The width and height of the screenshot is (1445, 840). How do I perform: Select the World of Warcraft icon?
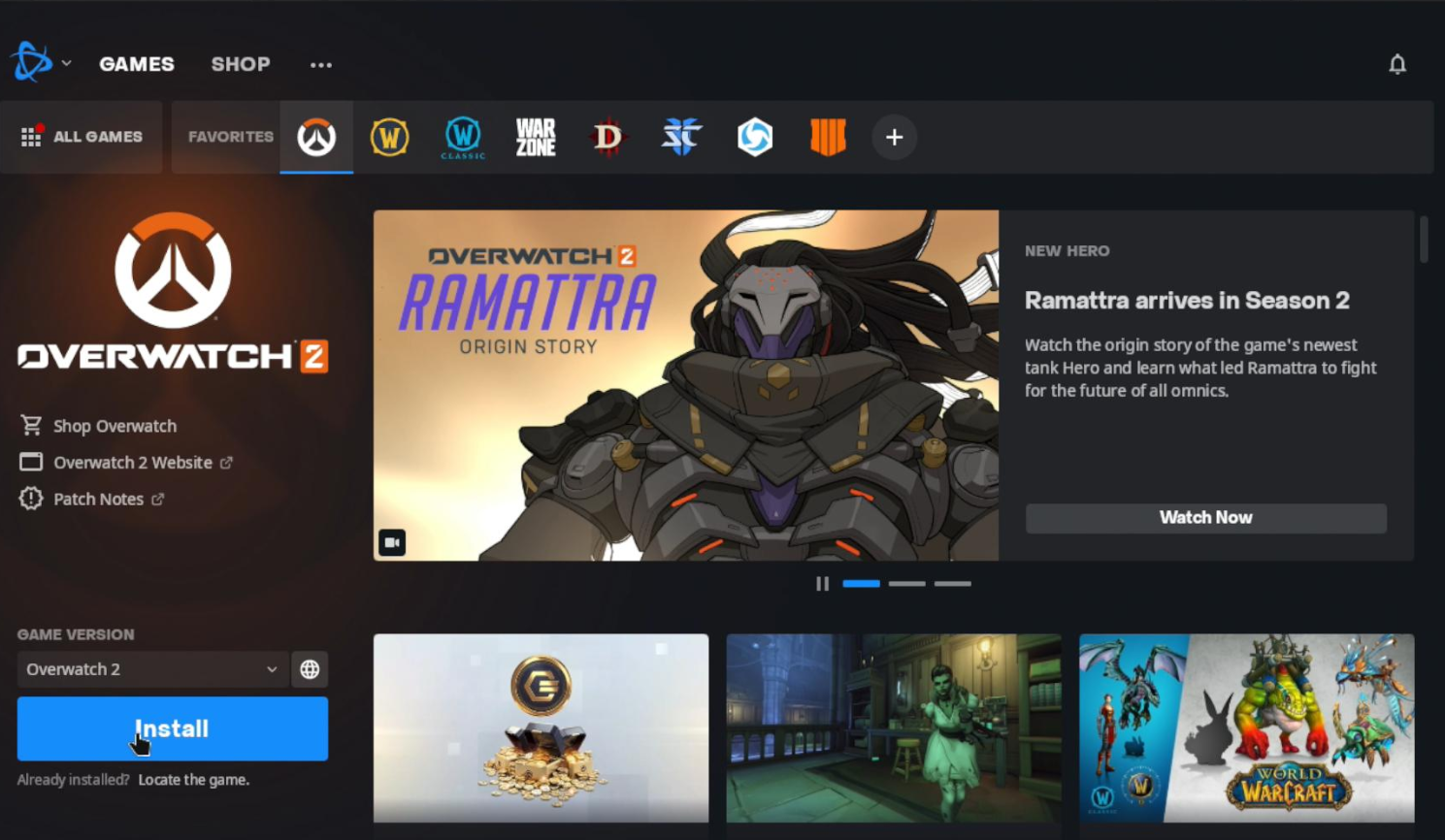click(389, 137)
